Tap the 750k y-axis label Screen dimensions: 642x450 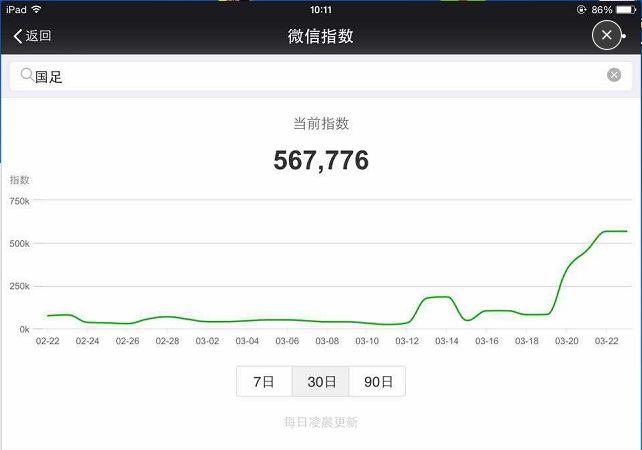20,201
